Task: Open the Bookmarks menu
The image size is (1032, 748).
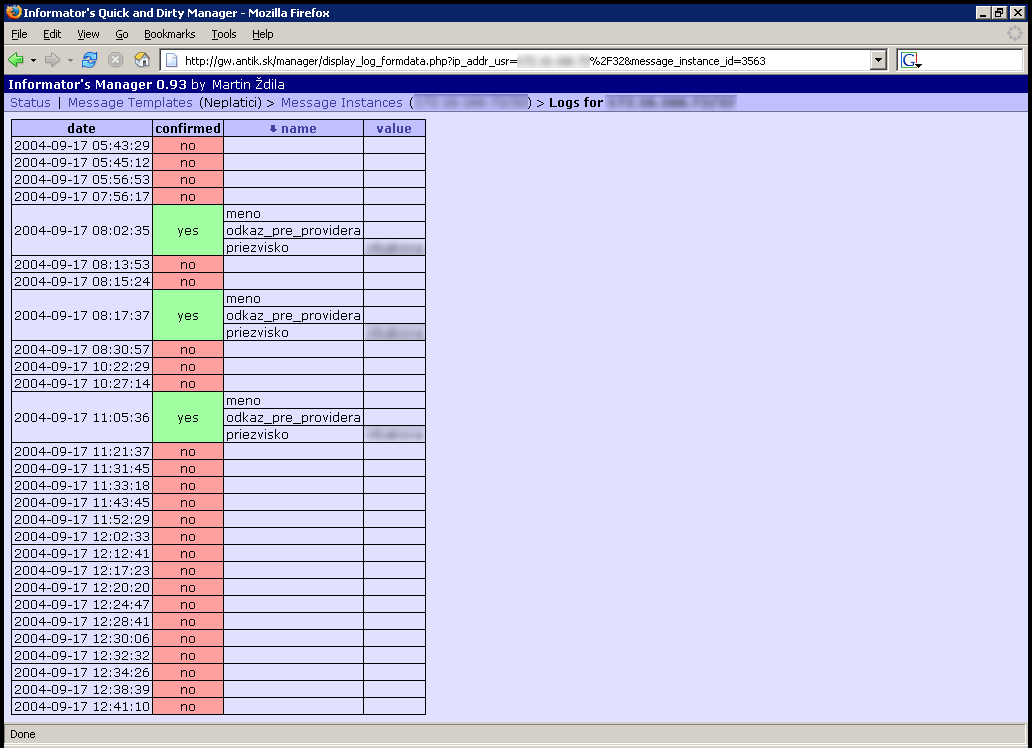Action: 169,34
